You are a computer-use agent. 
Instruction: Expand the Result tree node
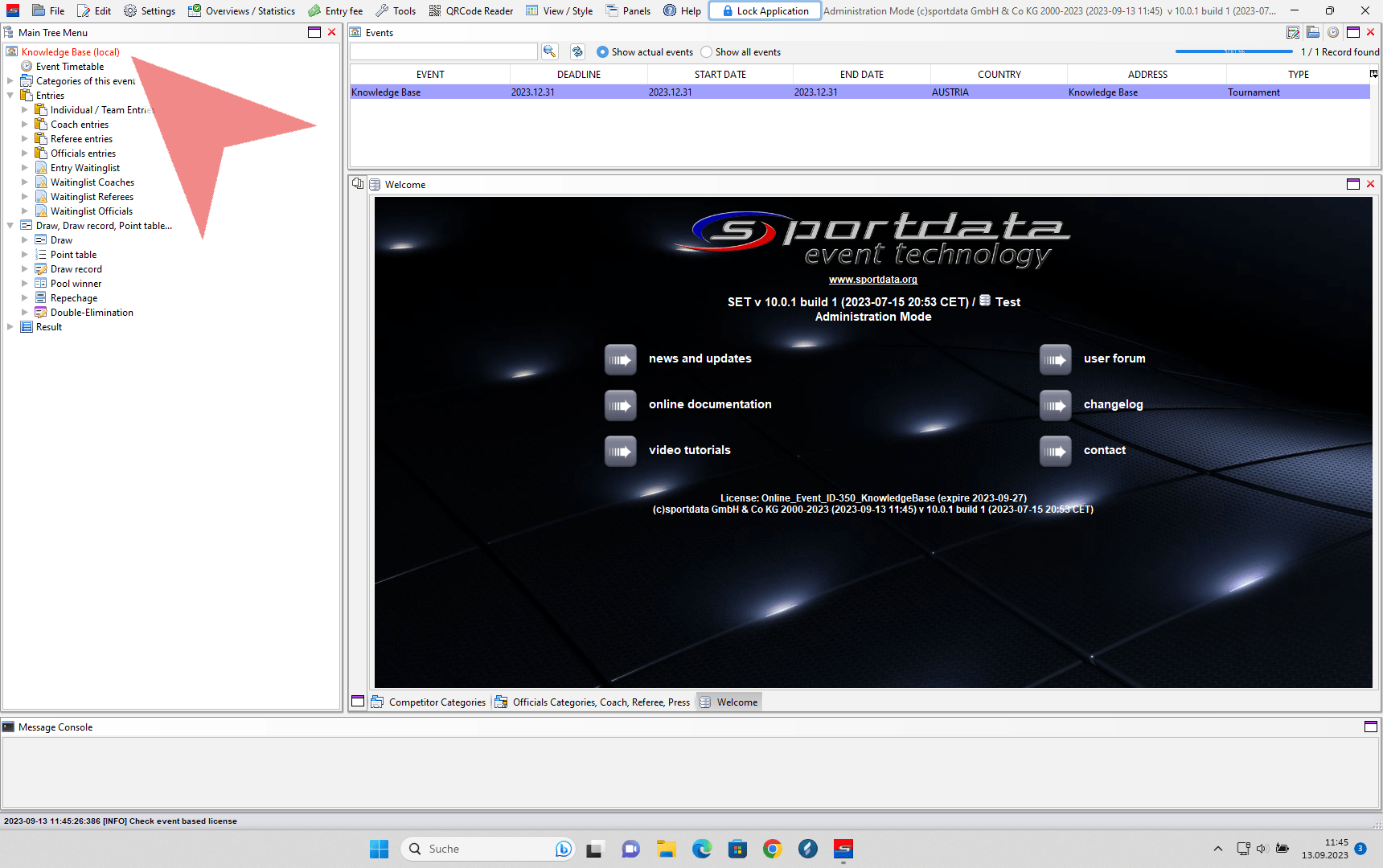10,327
